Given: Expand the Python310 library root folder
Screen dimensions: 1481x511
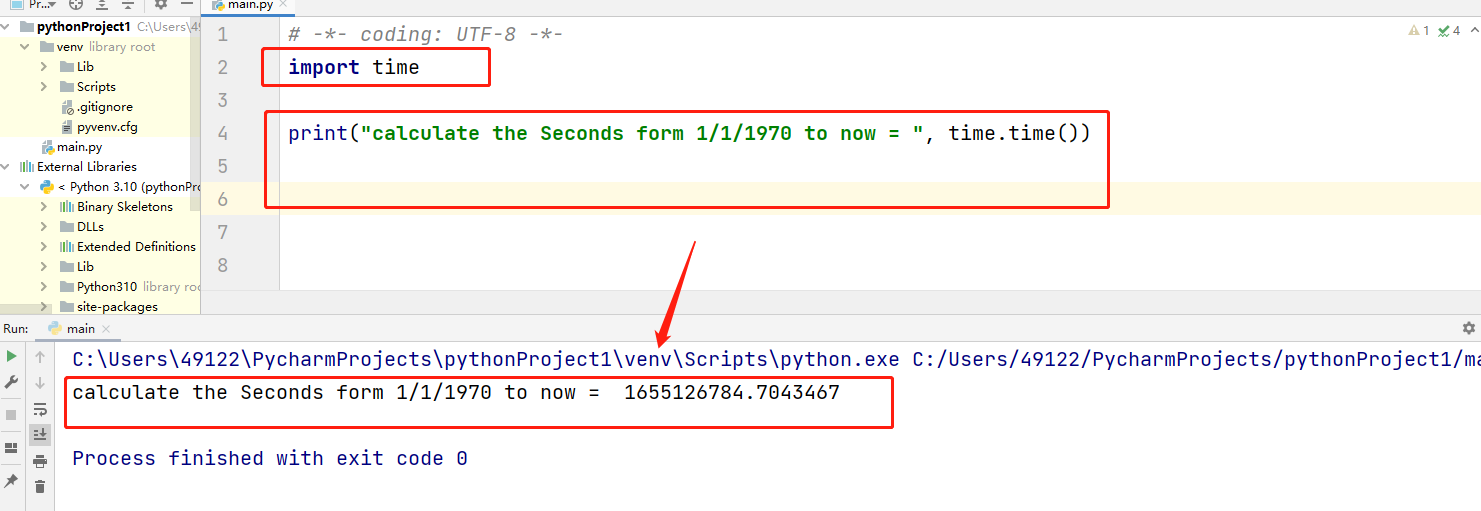Looking at the screenshot, I should pyautogui.click(x=44, y=287).
